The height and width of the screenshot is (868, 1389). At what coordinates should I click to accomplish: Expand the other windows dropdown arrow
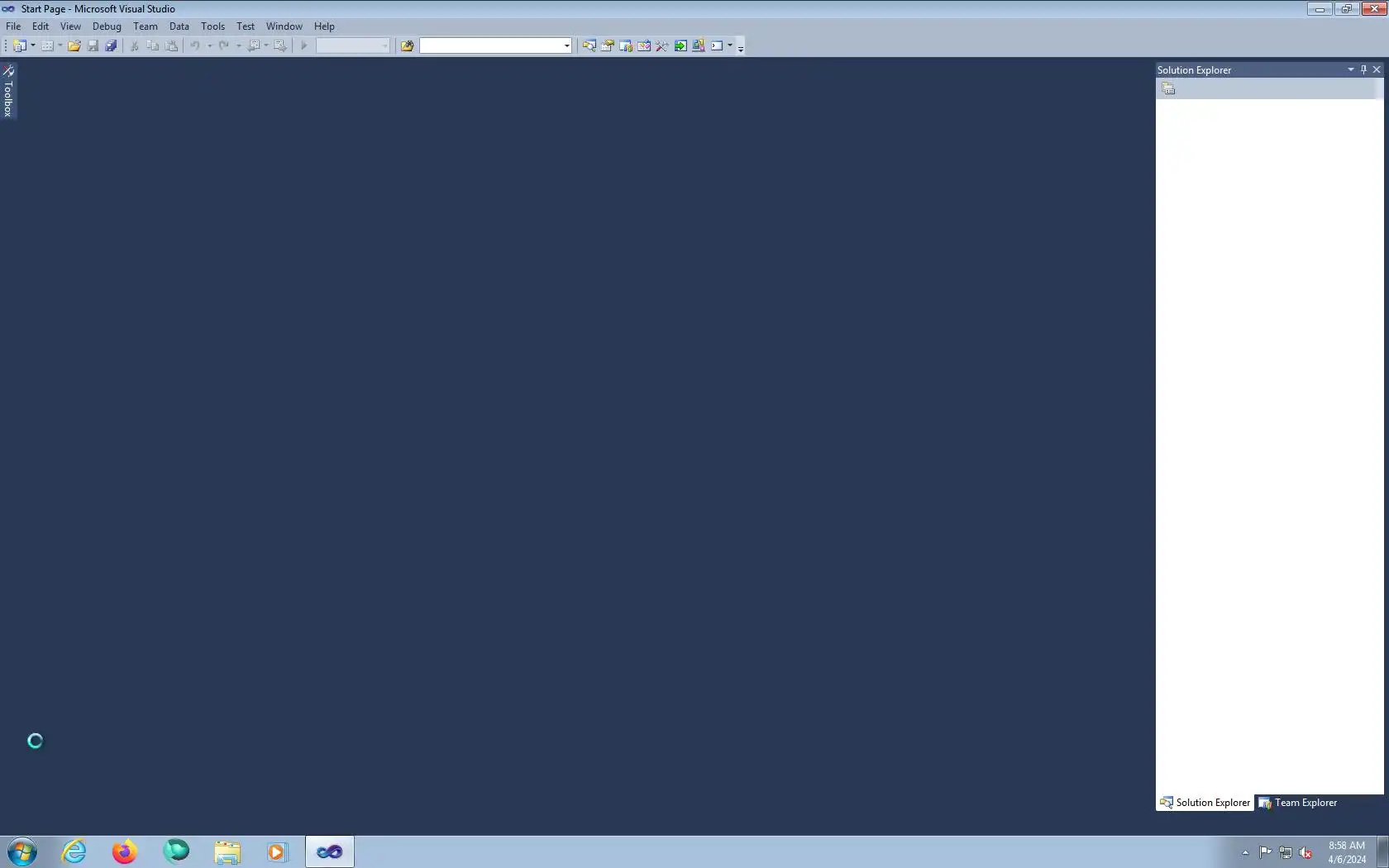[x=730, y=46]
